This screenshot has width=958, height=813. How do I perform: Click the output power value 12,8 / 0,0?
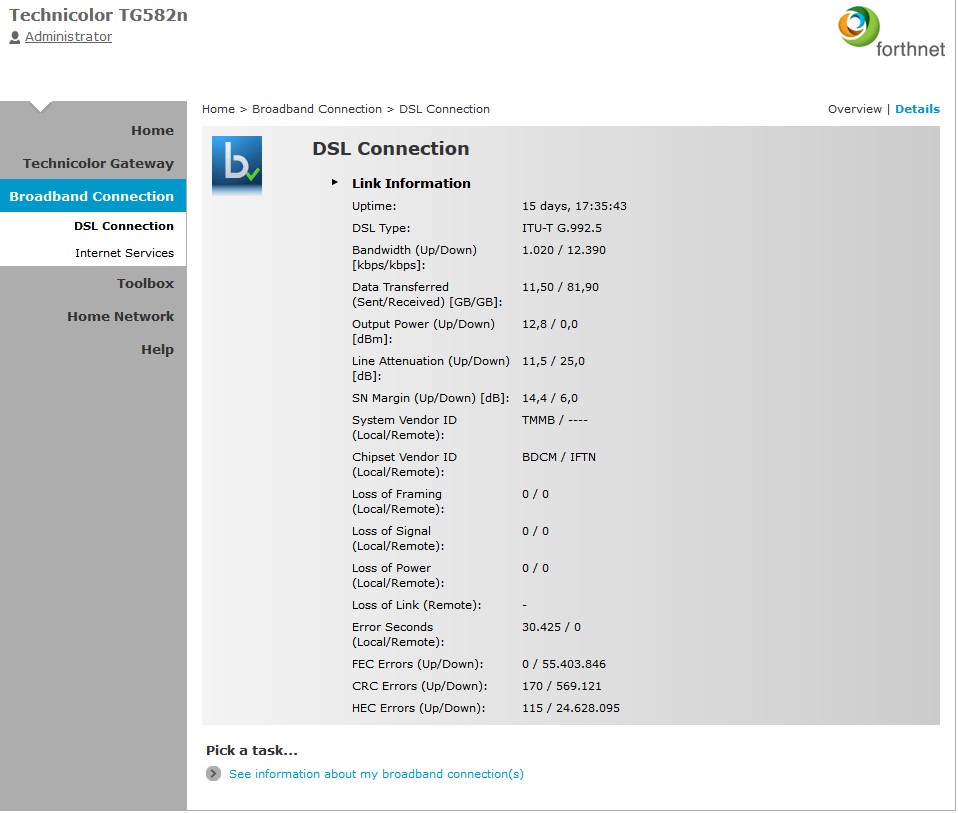pos(550,324)
